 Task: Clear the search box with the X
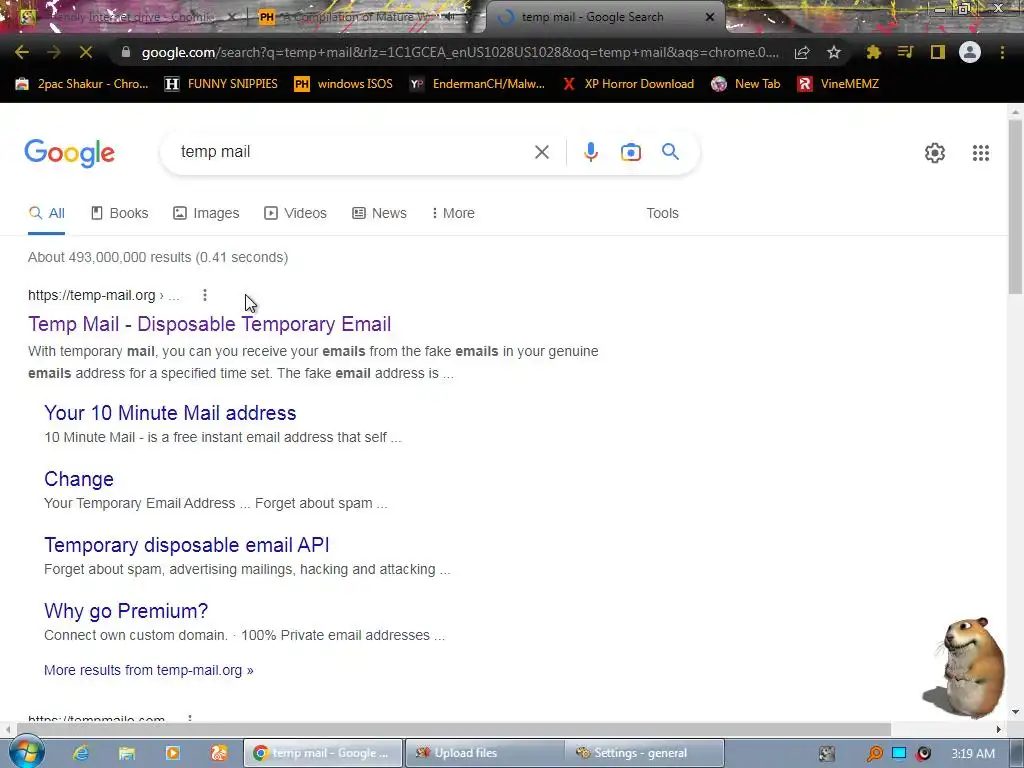pyautogui.click(x=541, y=152)
